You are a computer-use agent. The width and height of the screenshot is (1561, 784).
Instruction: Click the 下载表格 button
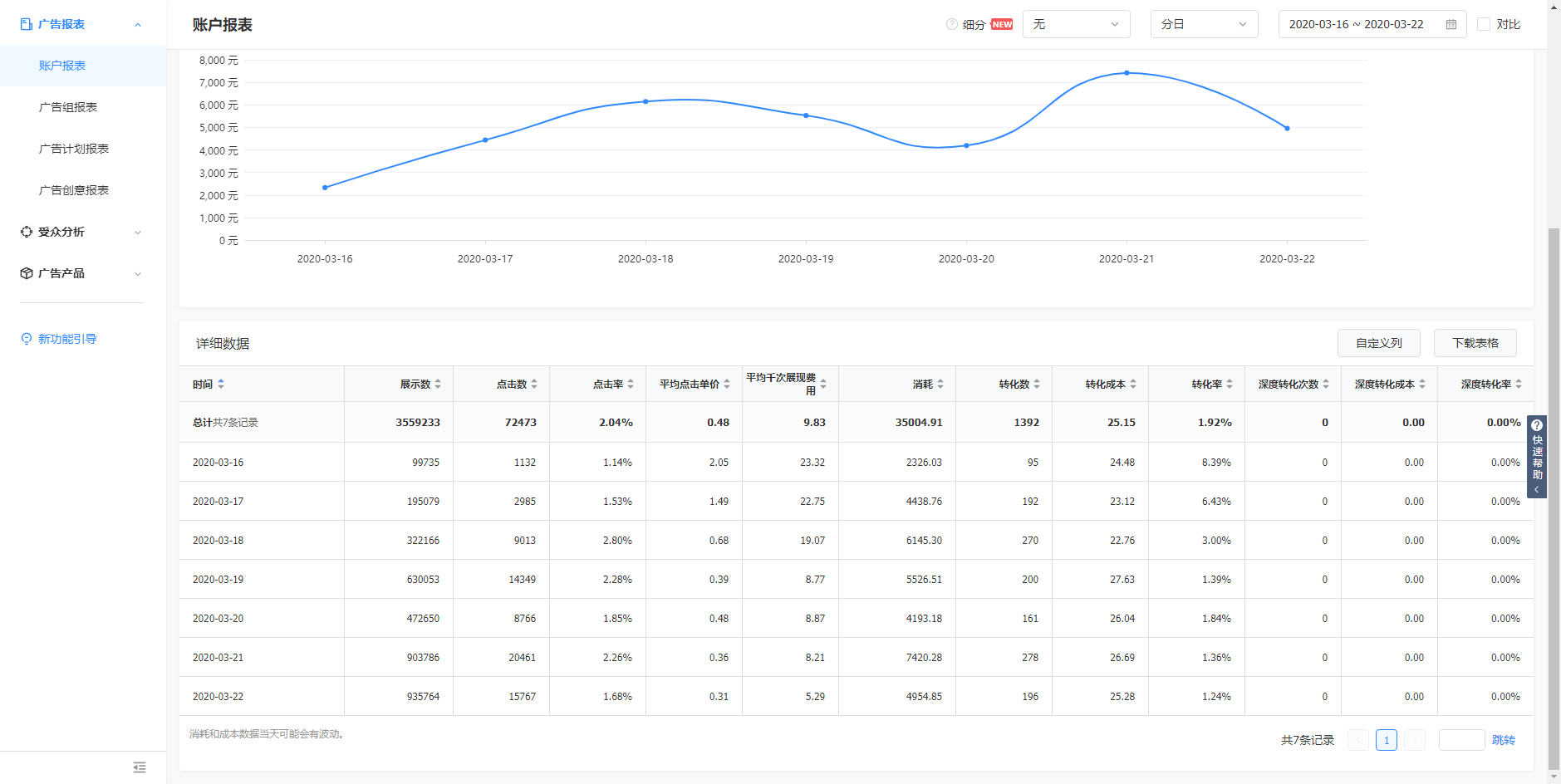1475,343
